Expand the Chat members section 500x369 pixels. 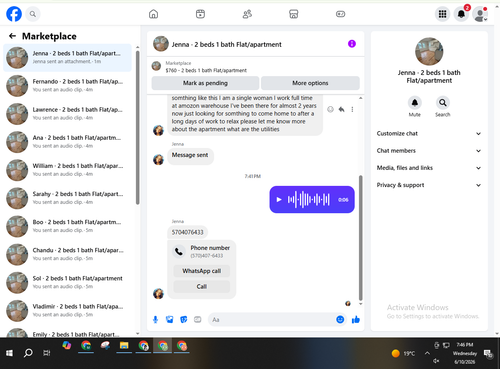429,151
